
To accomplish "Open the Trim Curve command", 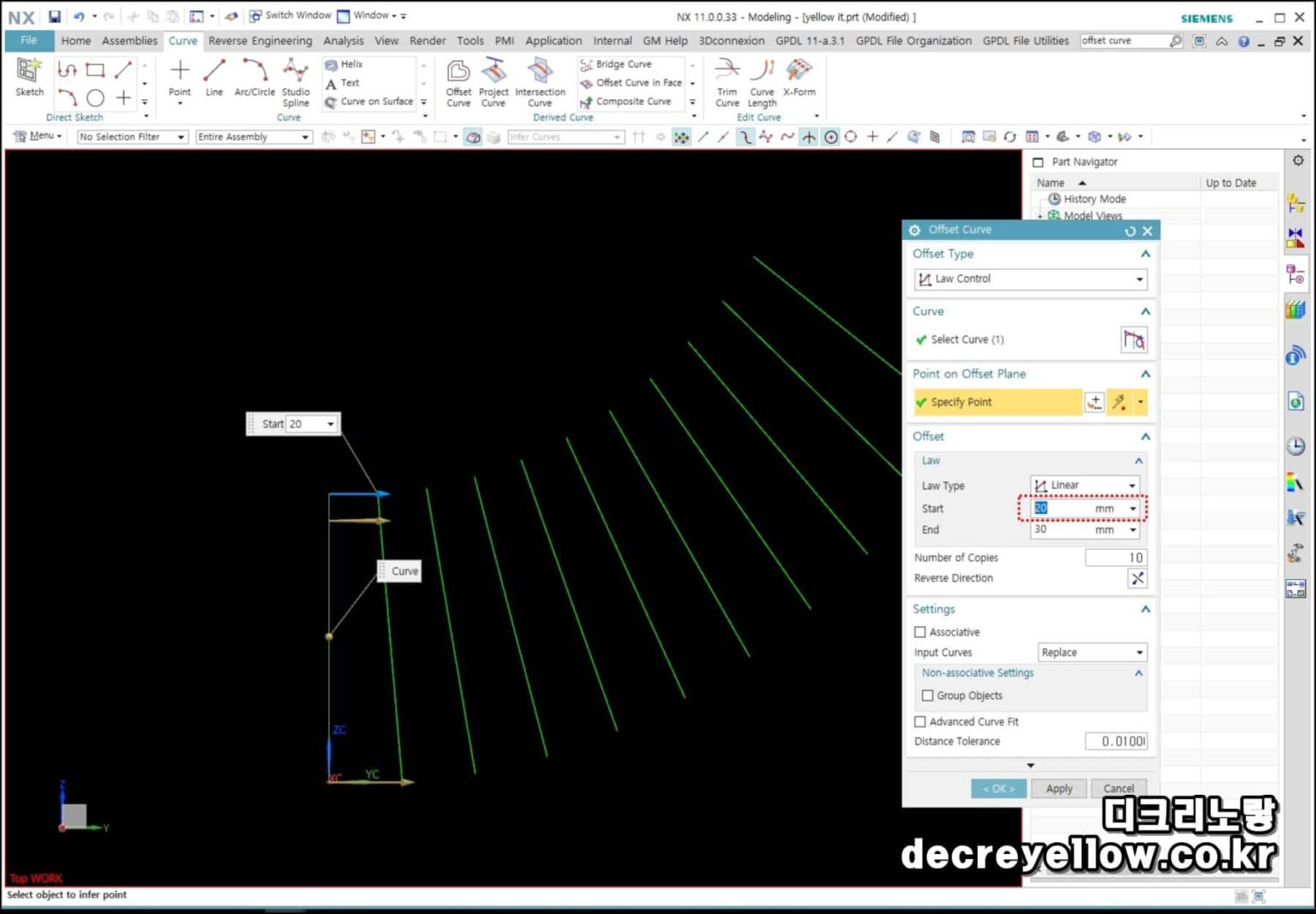I will tap(727, 82).
